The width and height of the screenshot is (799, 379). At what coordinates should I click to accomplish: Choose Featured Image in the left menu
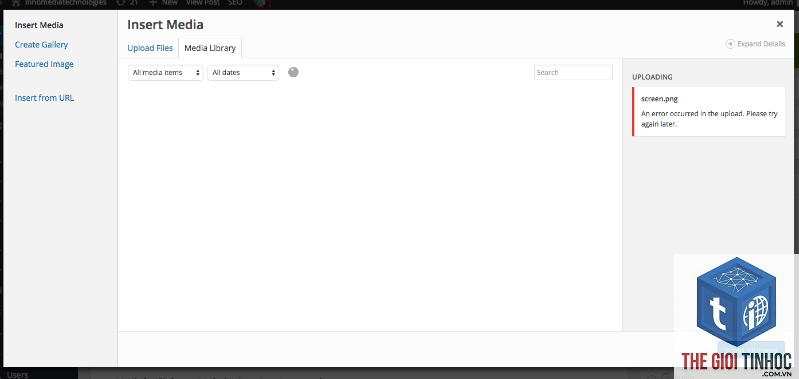click(44, 64)
